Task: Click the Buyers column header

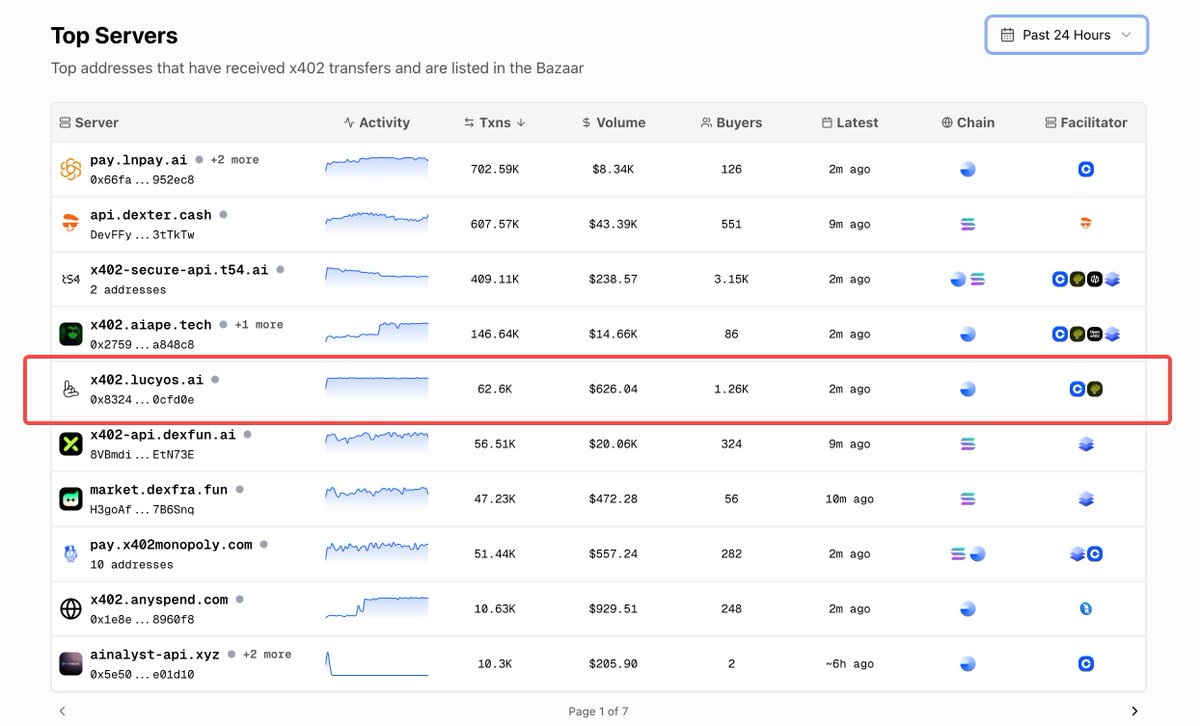Action: click(x=731, y=122)
